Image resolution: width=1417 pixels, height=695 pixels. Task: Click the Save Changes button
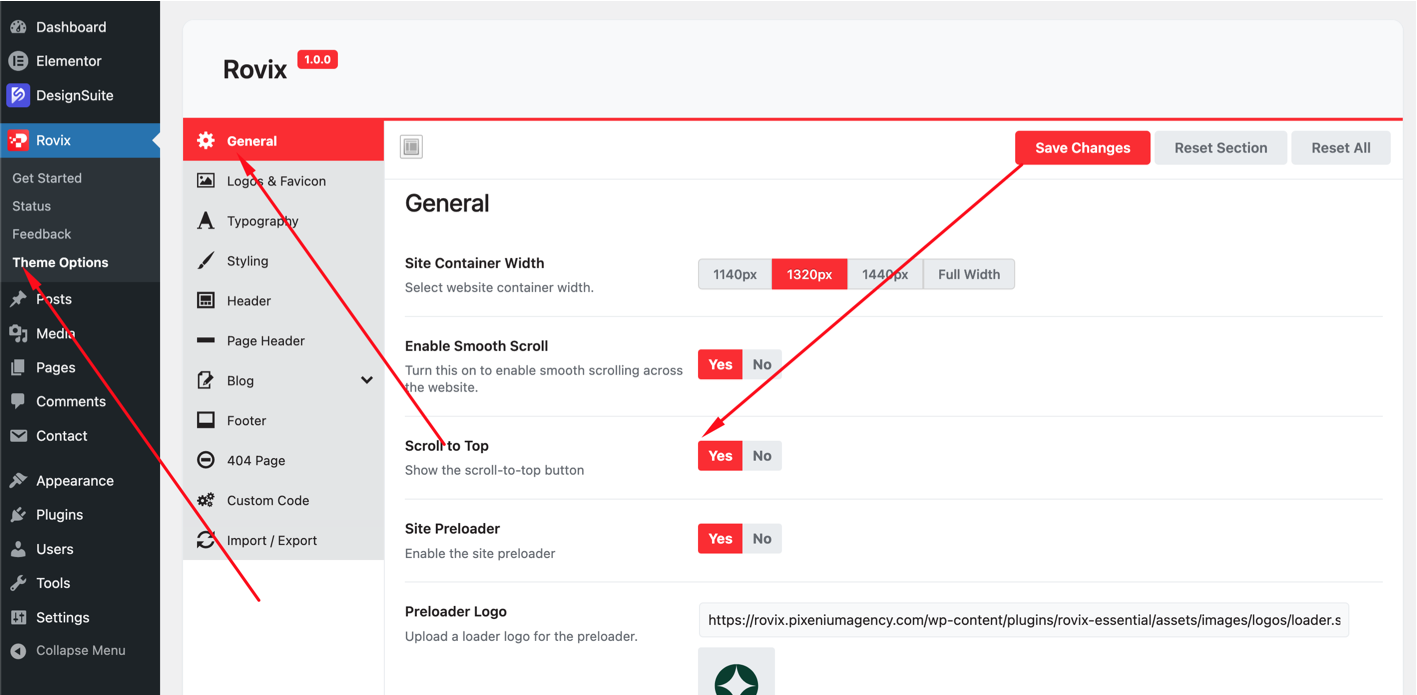click(x=1083, y=148)
